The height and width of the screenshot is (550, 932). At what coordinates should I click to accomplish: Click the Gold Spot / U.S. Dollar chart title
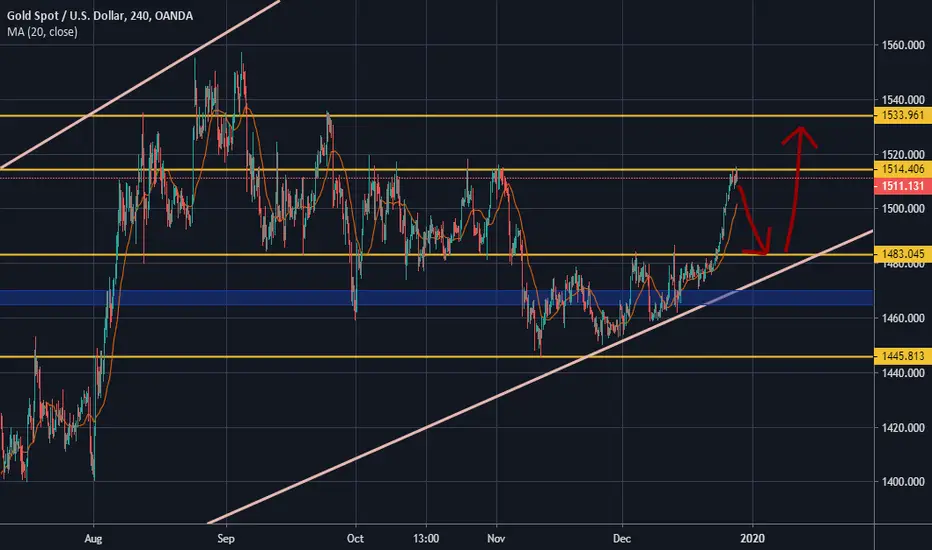point(100,16)
